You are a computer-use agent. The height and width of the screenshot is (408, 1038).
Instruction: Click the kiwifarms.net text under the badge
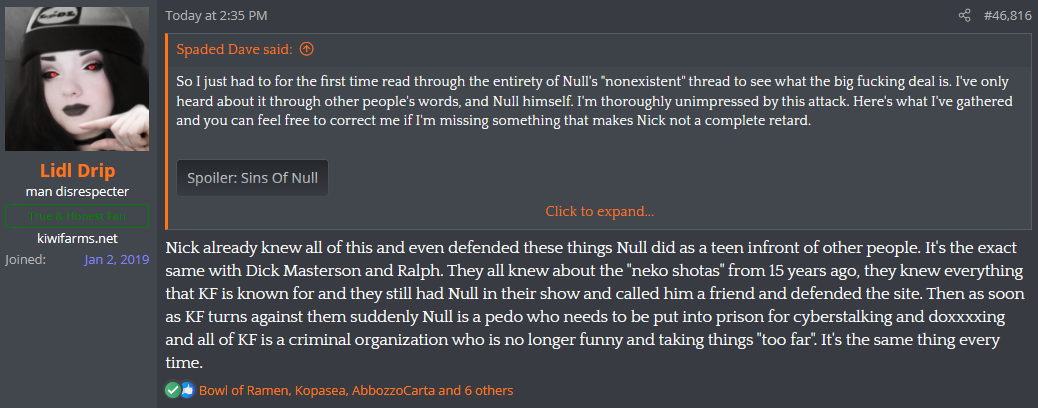(78, 238)
